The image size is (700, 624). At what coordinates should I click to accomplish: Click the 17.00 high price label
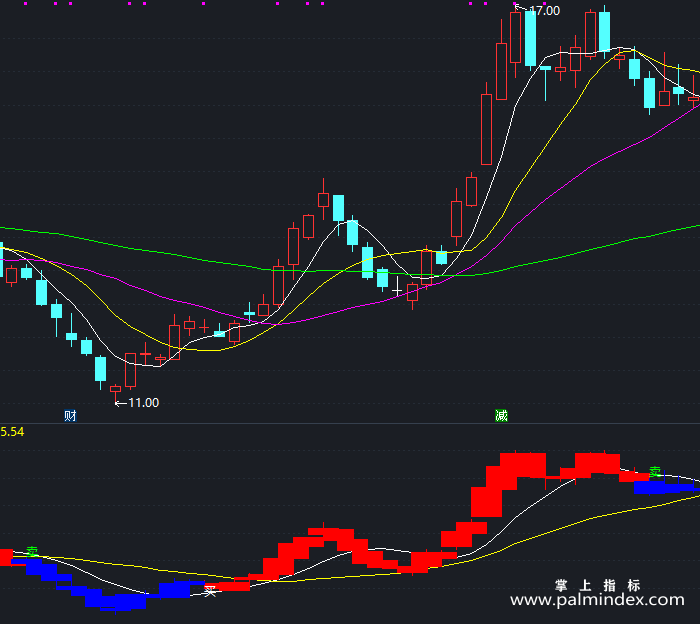[x=544, y=11]
